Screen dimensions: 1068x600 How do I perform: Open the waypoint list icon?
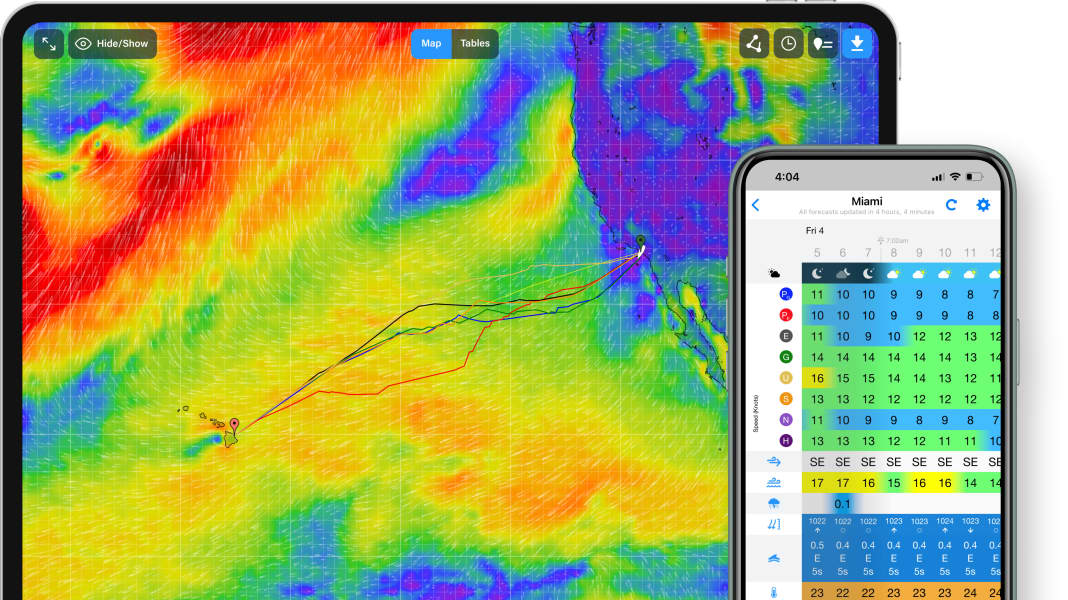pyautogui.click(x=823, y=43)
